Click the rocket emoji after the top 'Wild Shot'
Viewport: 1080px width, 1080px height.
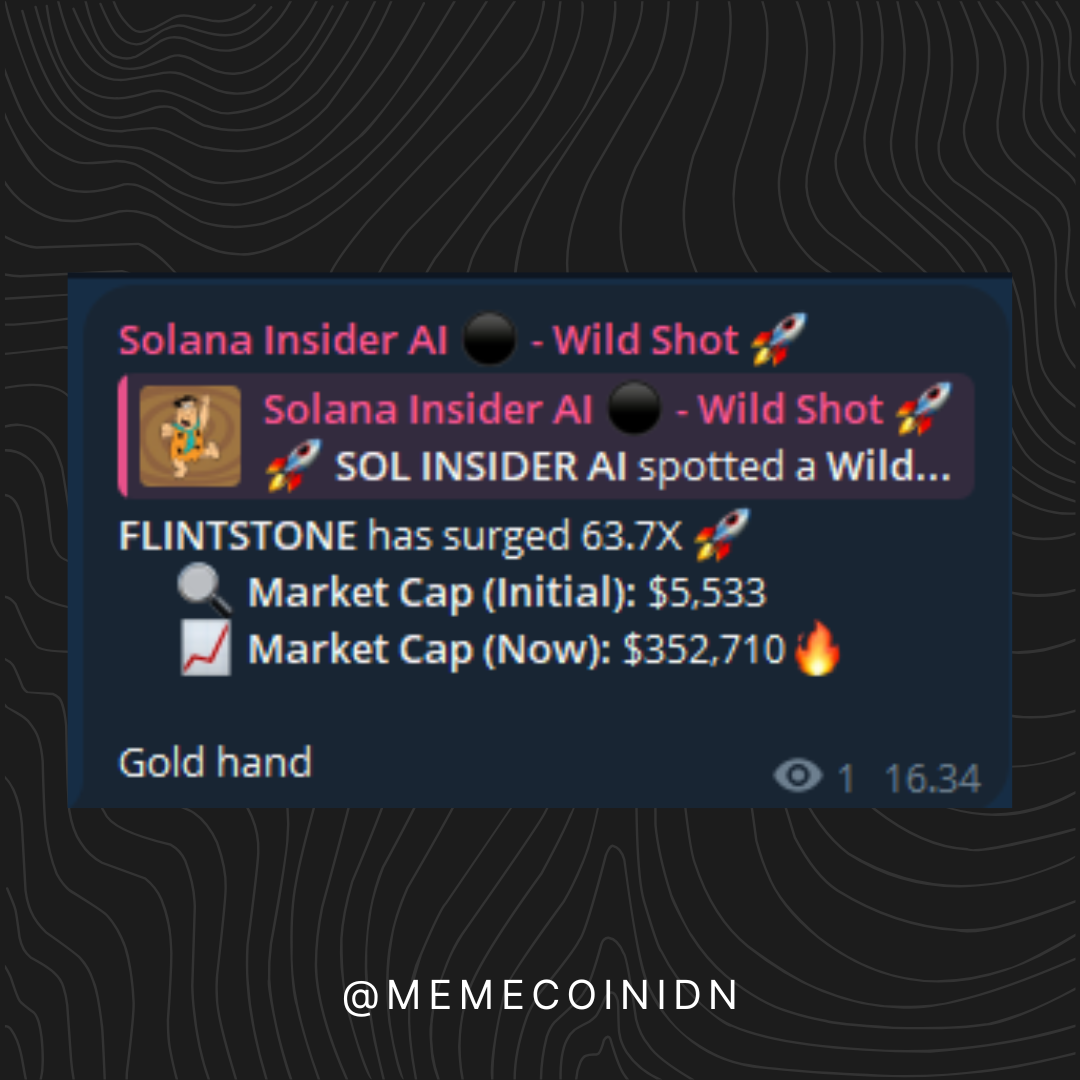point(779,339)
